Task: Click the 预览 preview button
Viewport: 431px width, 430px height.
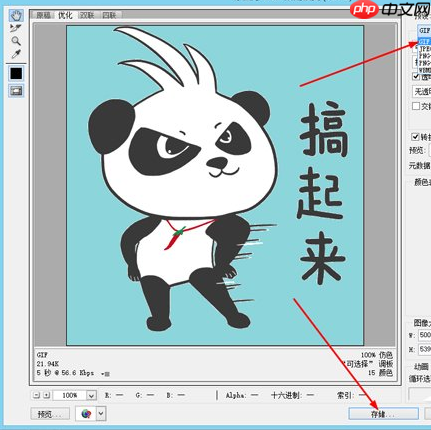Action: (x=50, y=414)
